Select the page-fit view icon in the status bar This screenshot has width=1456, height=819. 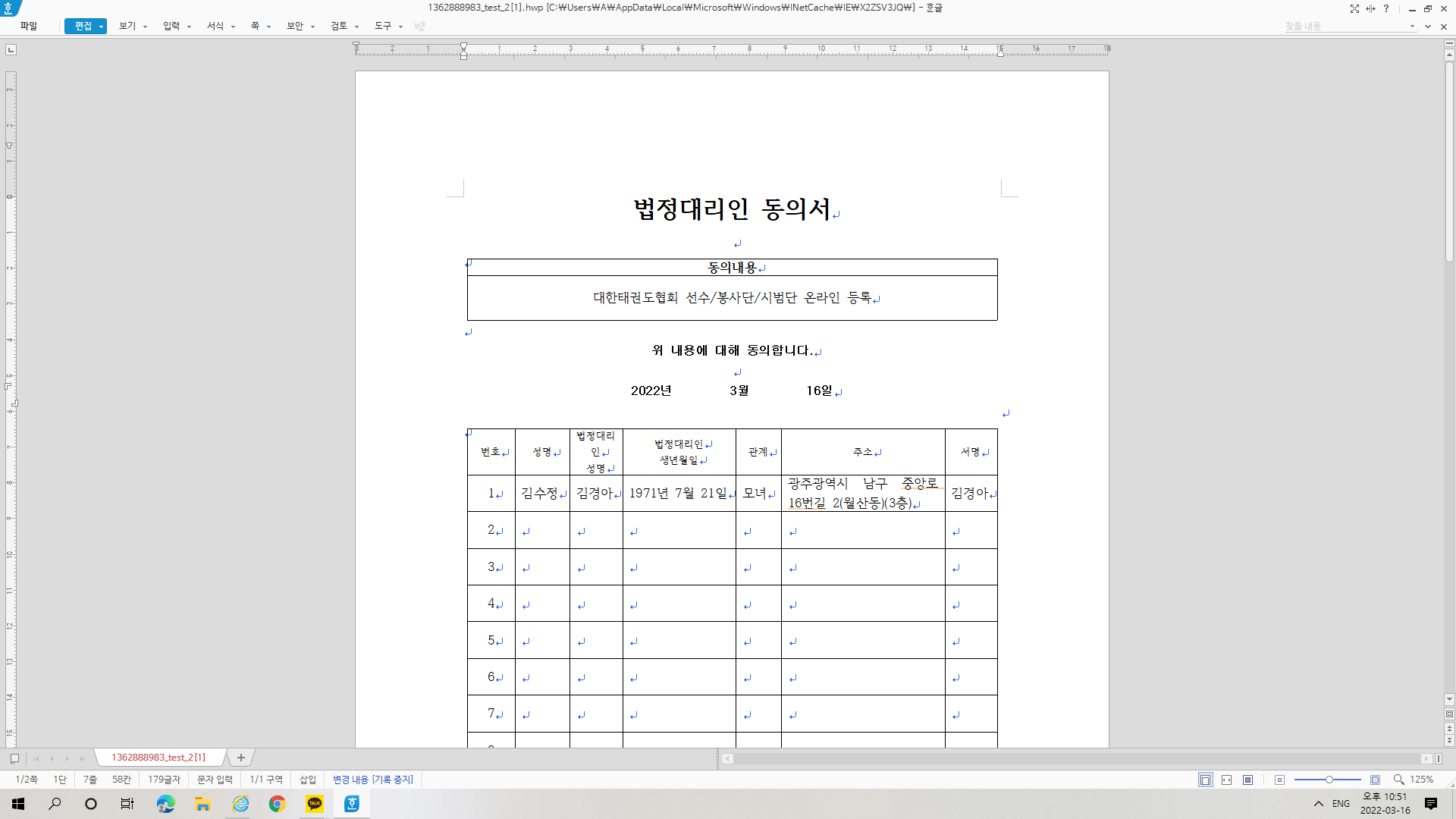click(x=1205, y=780)
